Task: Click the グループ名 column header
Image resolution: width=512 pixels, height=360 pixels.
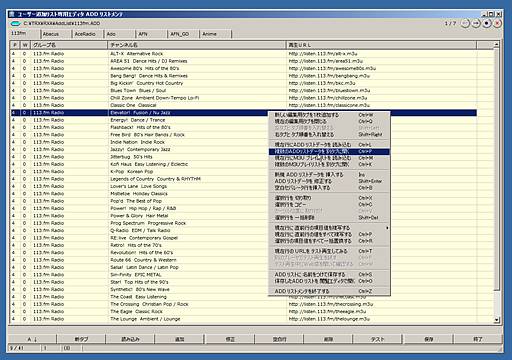Action: 69,45
